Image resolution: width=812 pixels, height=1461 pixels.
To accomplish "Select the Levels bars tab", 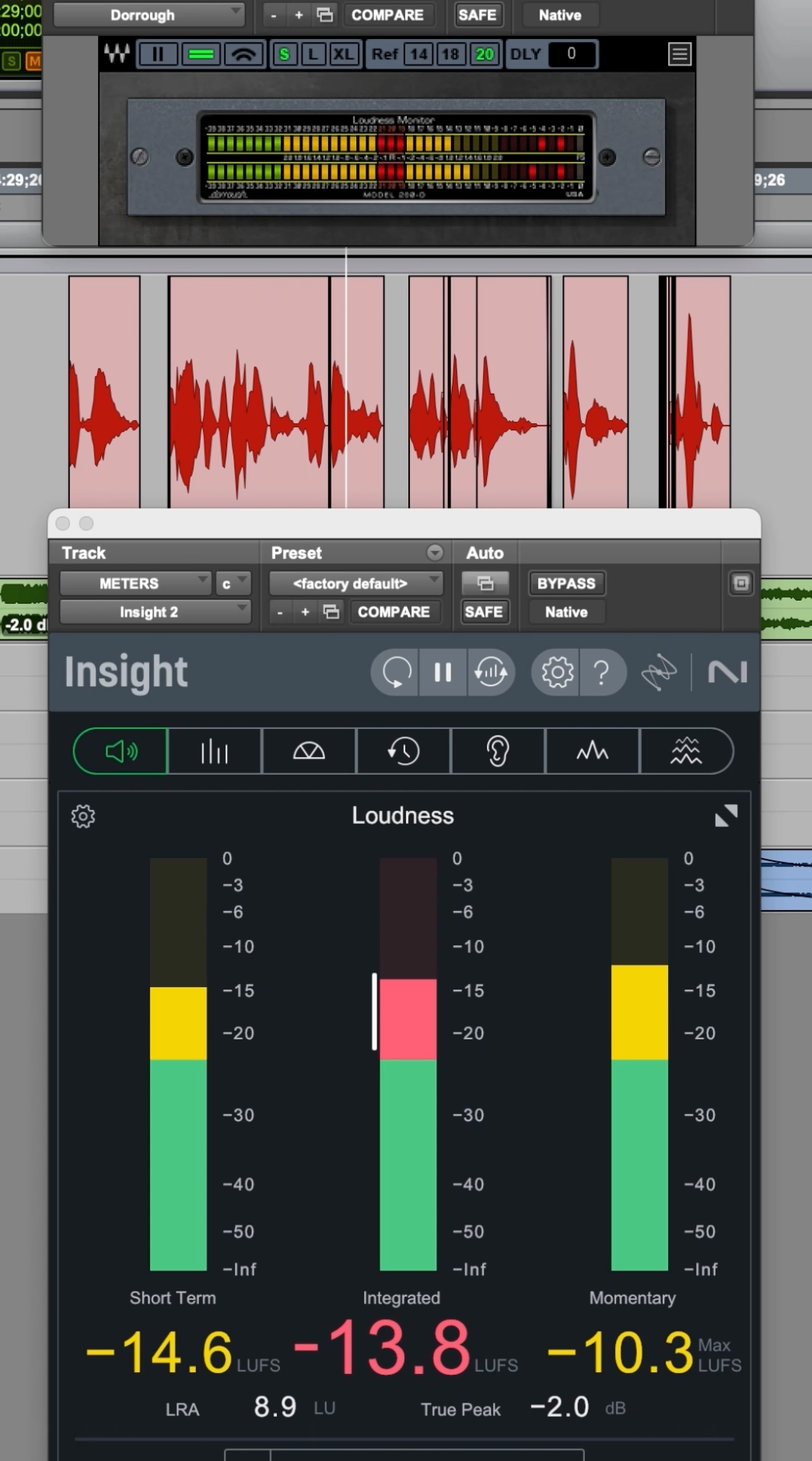I will (215, 751).
